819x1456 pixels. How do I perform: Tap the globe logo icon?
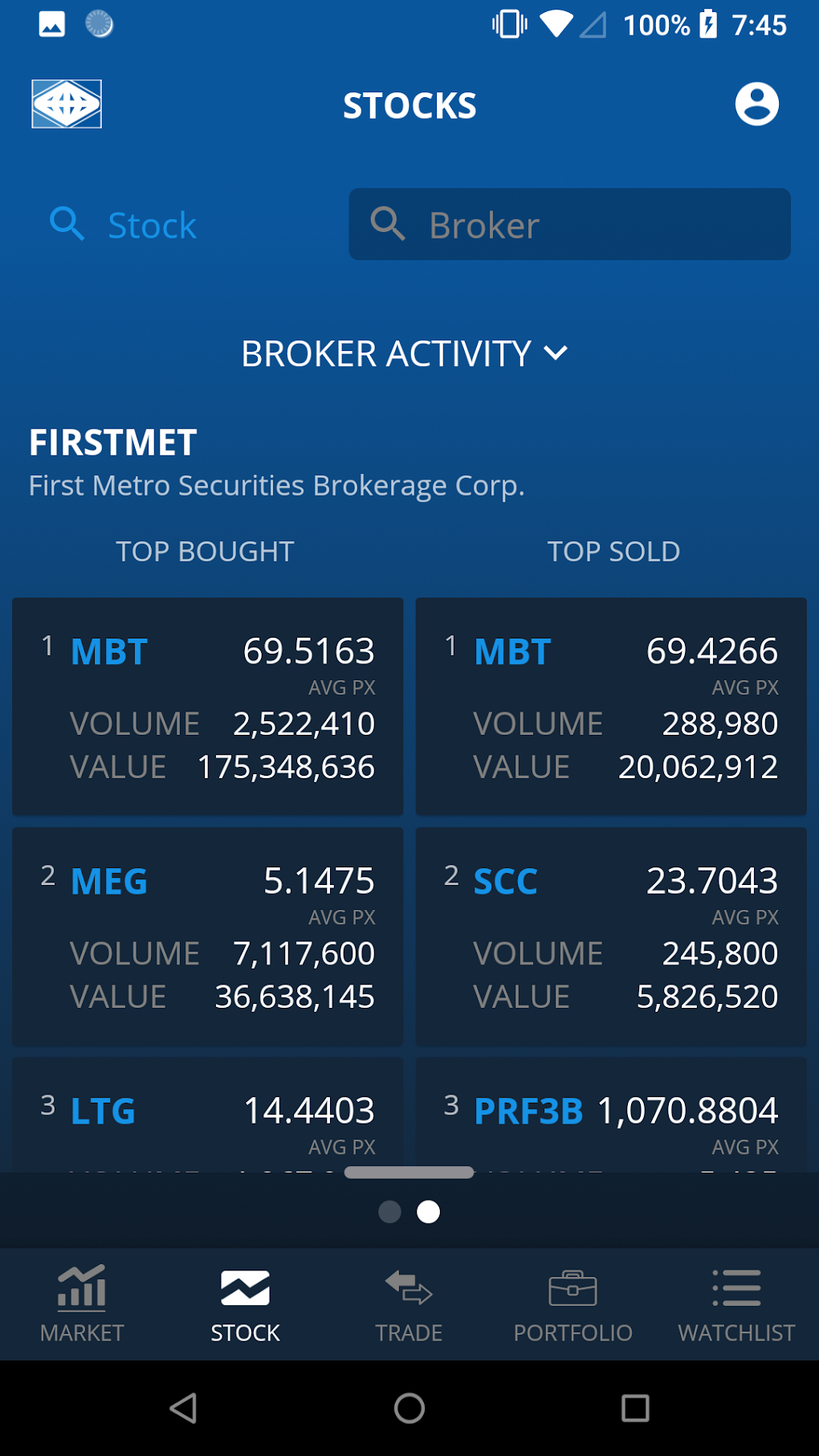(67, 104)
